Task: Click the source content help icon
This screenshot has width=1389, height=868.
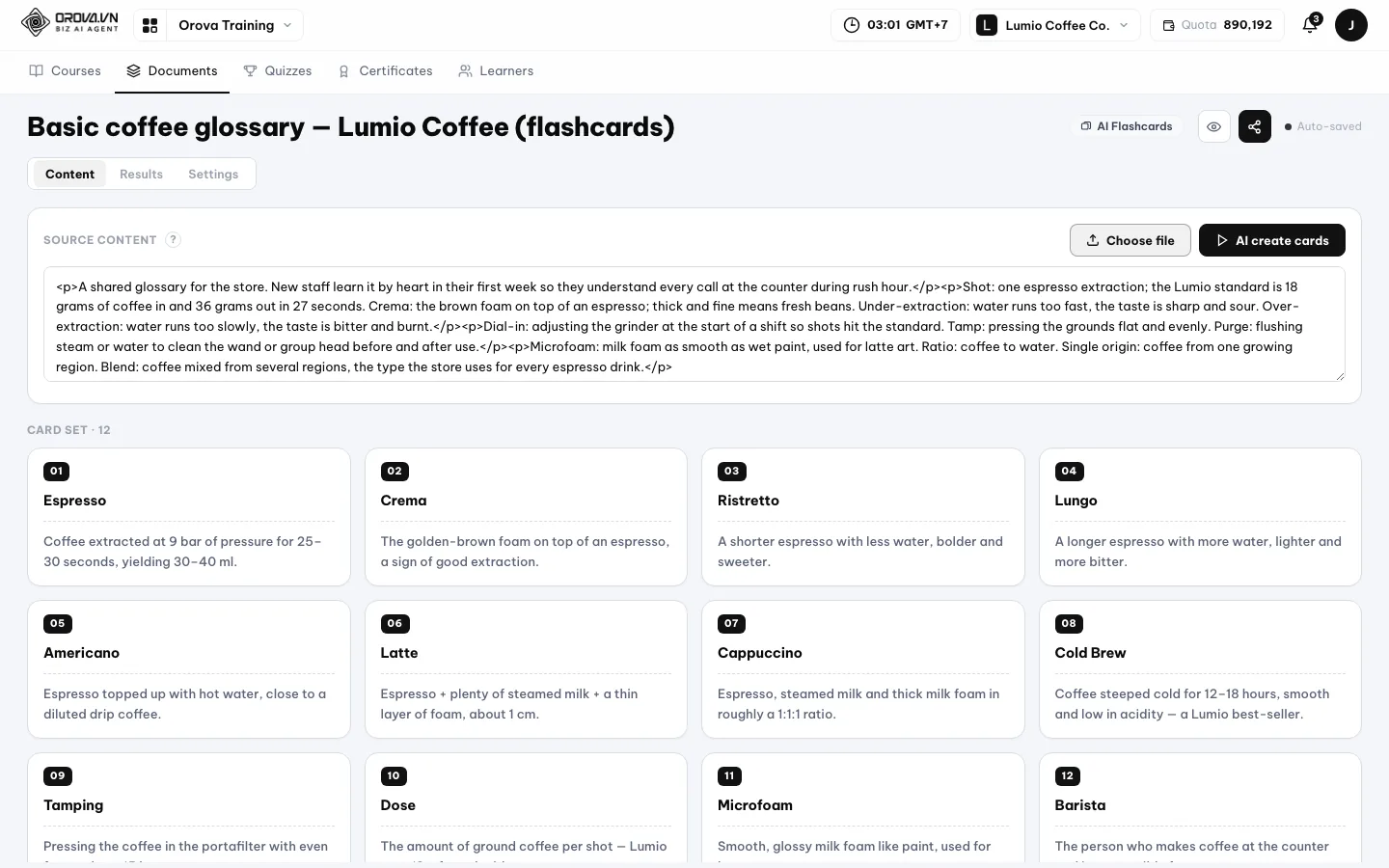Action: pyautogui.click(x=173, y=240)
